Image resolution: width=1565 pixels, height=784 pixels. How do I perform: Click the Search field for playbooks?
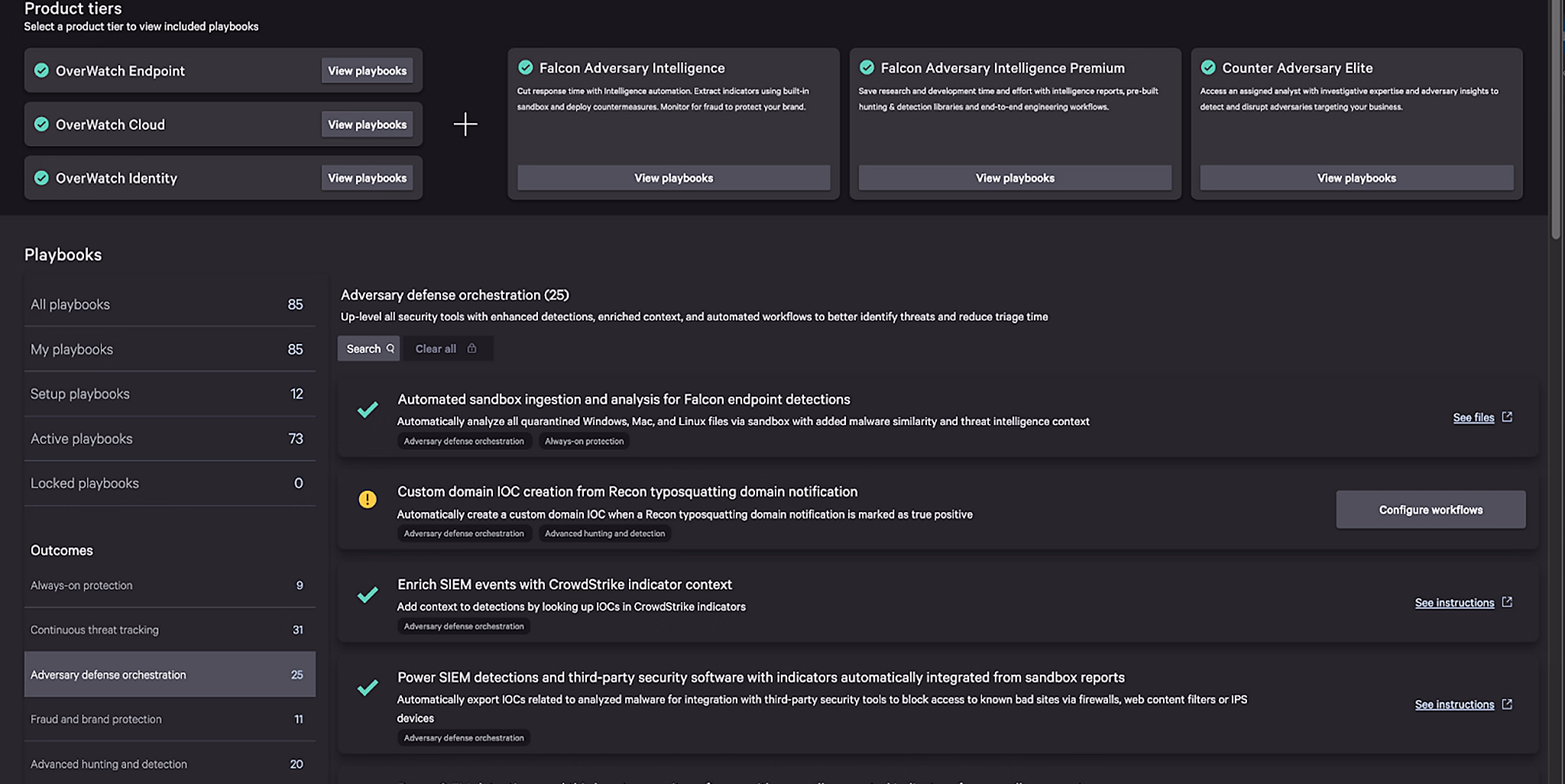369,348
